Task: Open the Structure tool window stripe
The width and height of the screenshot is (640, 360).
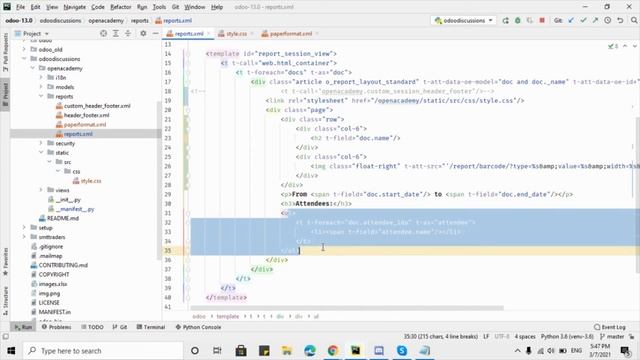Action: (x=5, y=301)
